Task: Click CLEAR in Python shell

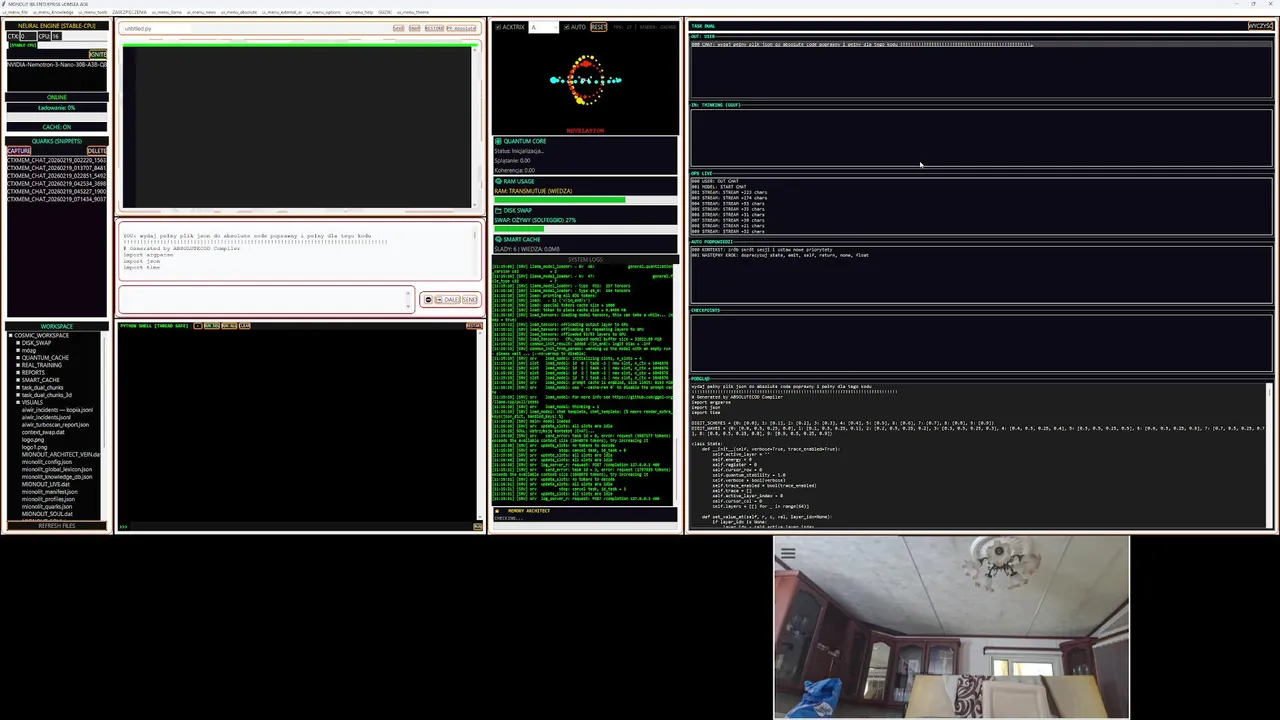Action: click(244, 326)
